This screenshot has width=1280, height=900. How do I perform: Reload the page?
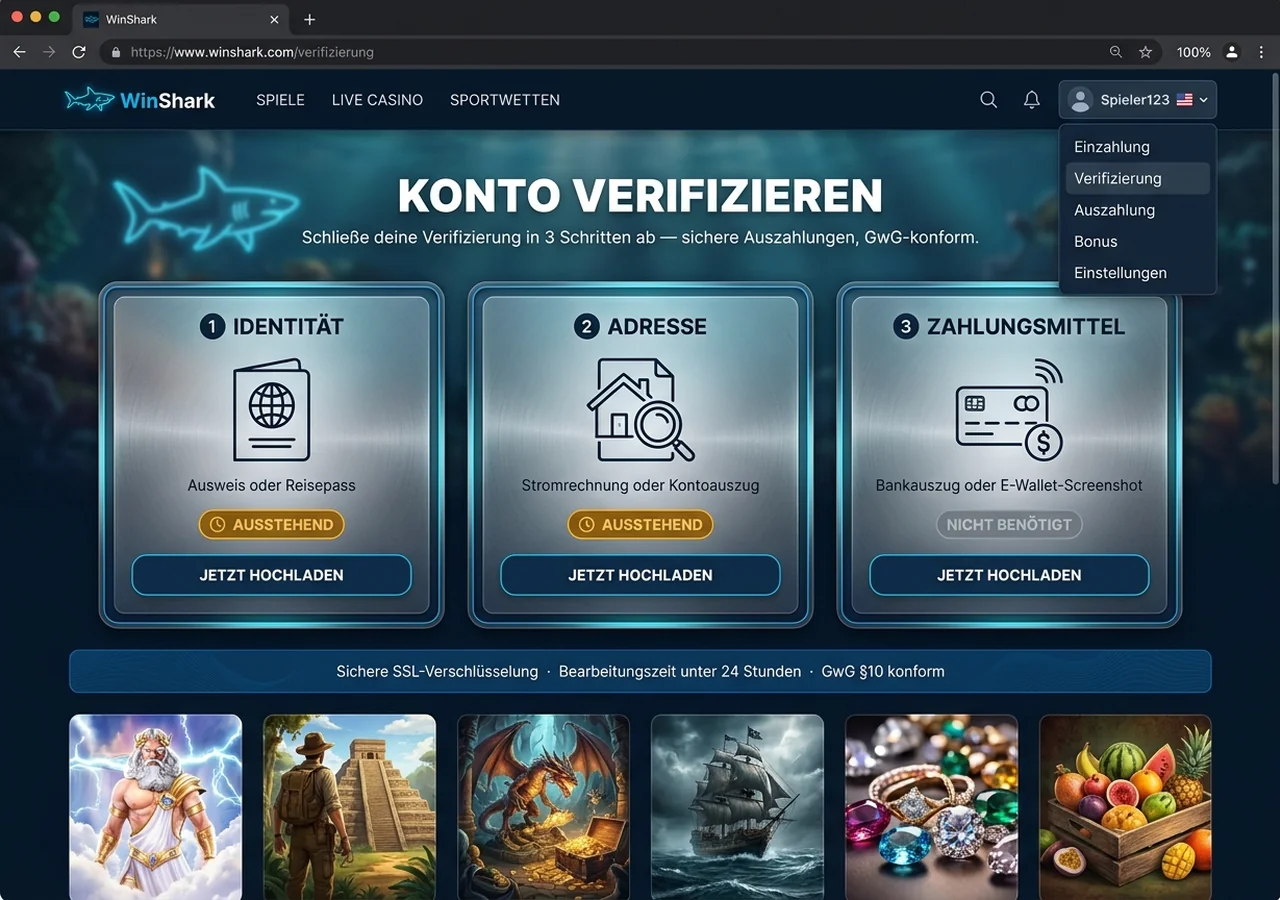pos(79,52)
